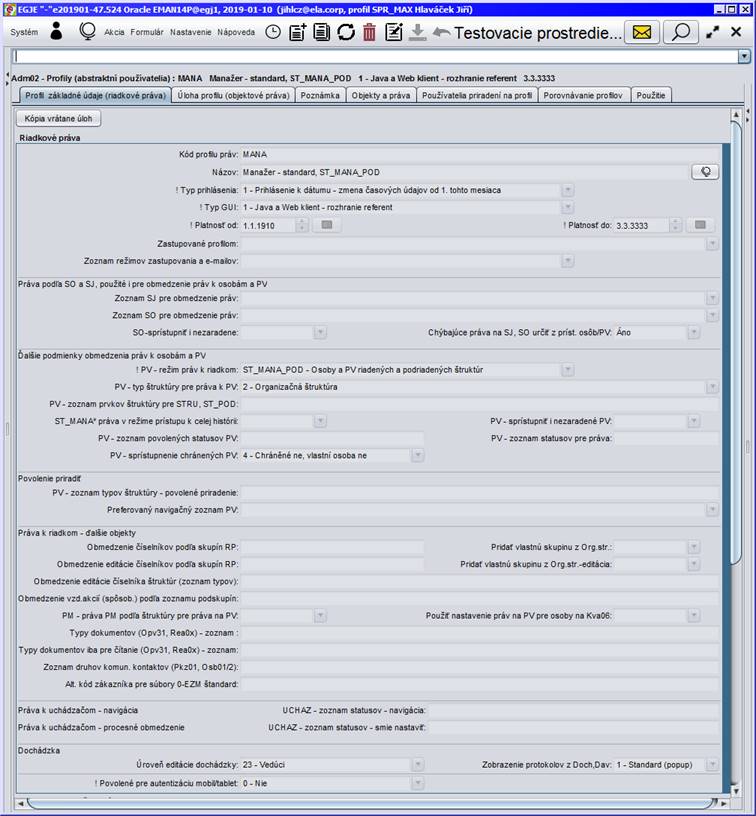Image resolution: width=756 pixels, height=816 pixels.
Task: Open the Systém menu
Action: click(x=24, y=32)
